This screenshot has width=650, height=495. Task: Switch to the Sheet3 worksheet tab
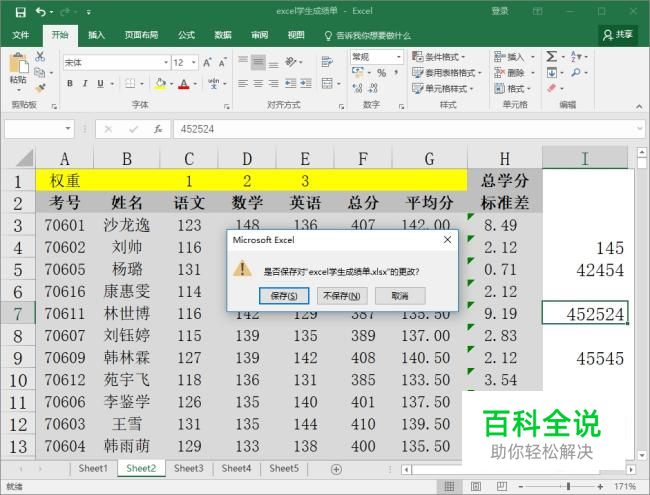pyautogui.click(x=189, y=468)
